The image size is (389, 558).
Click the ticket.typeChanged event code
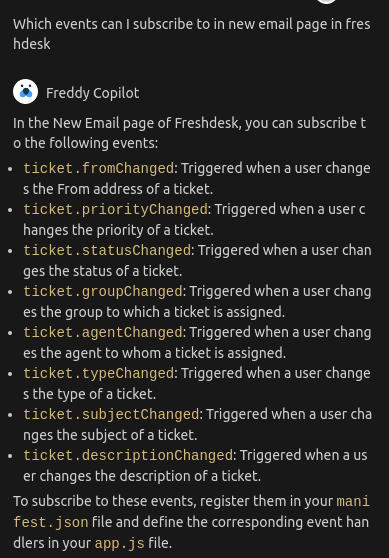point(99,374)
